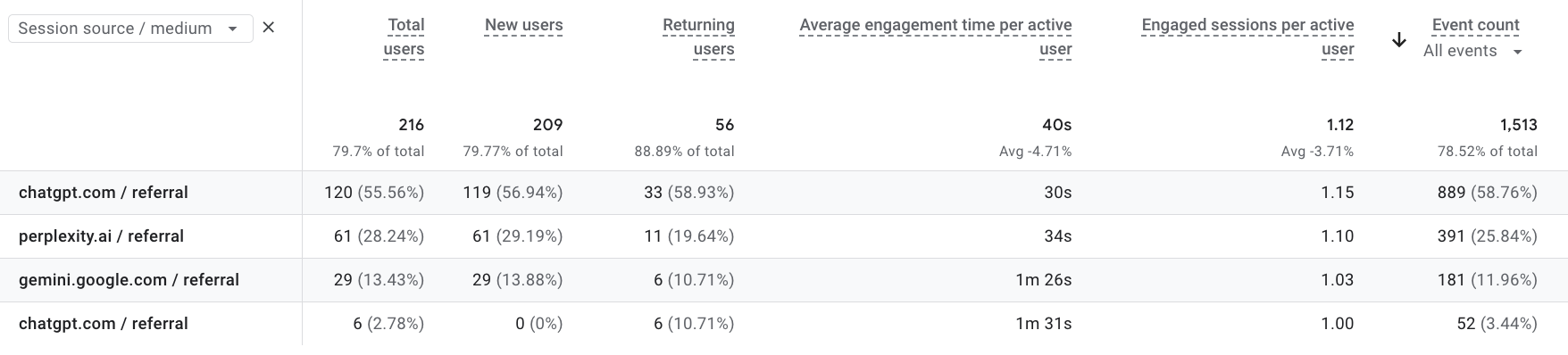The height and width of the screenshot is (355, 1568).
Task: Select the last chatgpt.com / referral row
Action: tap(784, 324)
